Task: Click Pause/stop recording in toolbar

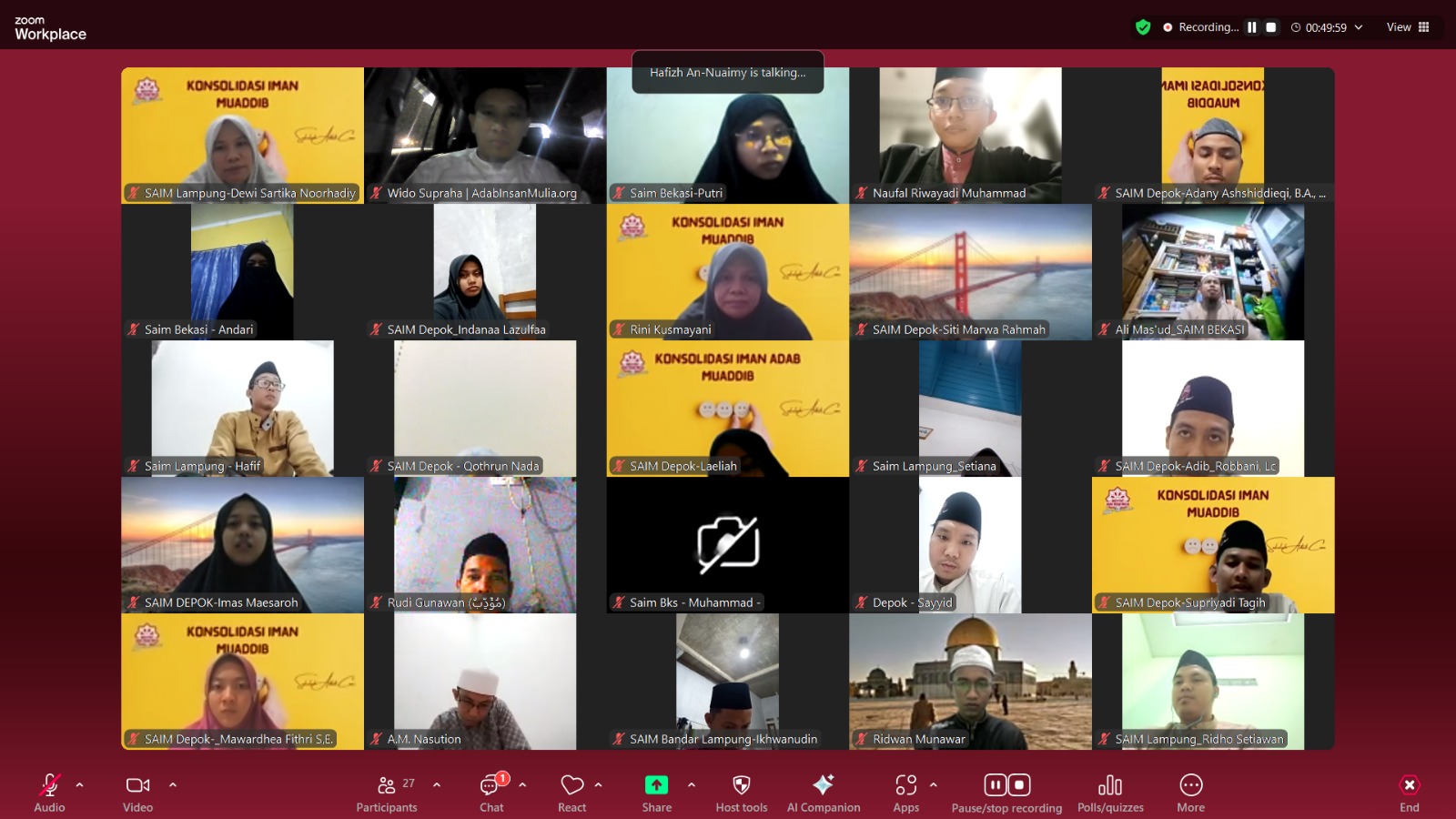Action: (x=1006, y=792)
